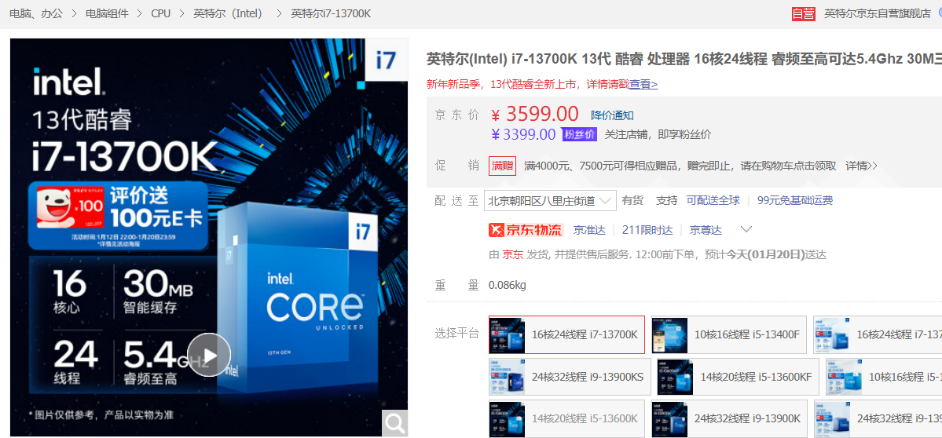Click the red 满赠 promotion tag
This screenshot has height=438, width=942.
502,166
